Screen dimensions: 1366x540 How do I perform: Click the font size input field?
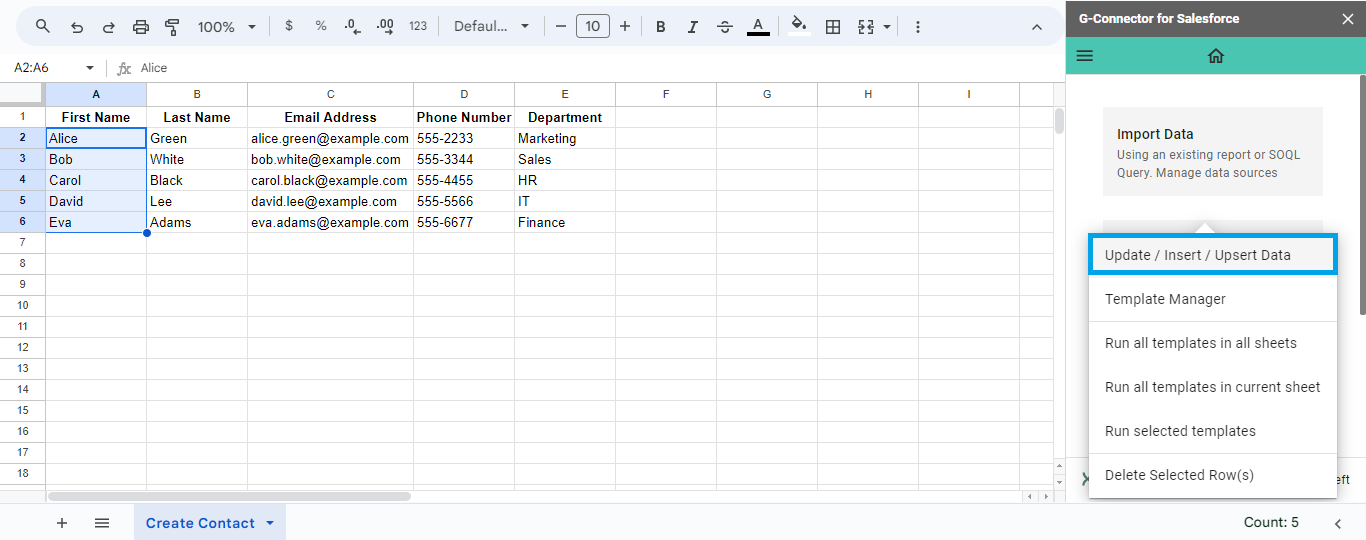(593, 27)
